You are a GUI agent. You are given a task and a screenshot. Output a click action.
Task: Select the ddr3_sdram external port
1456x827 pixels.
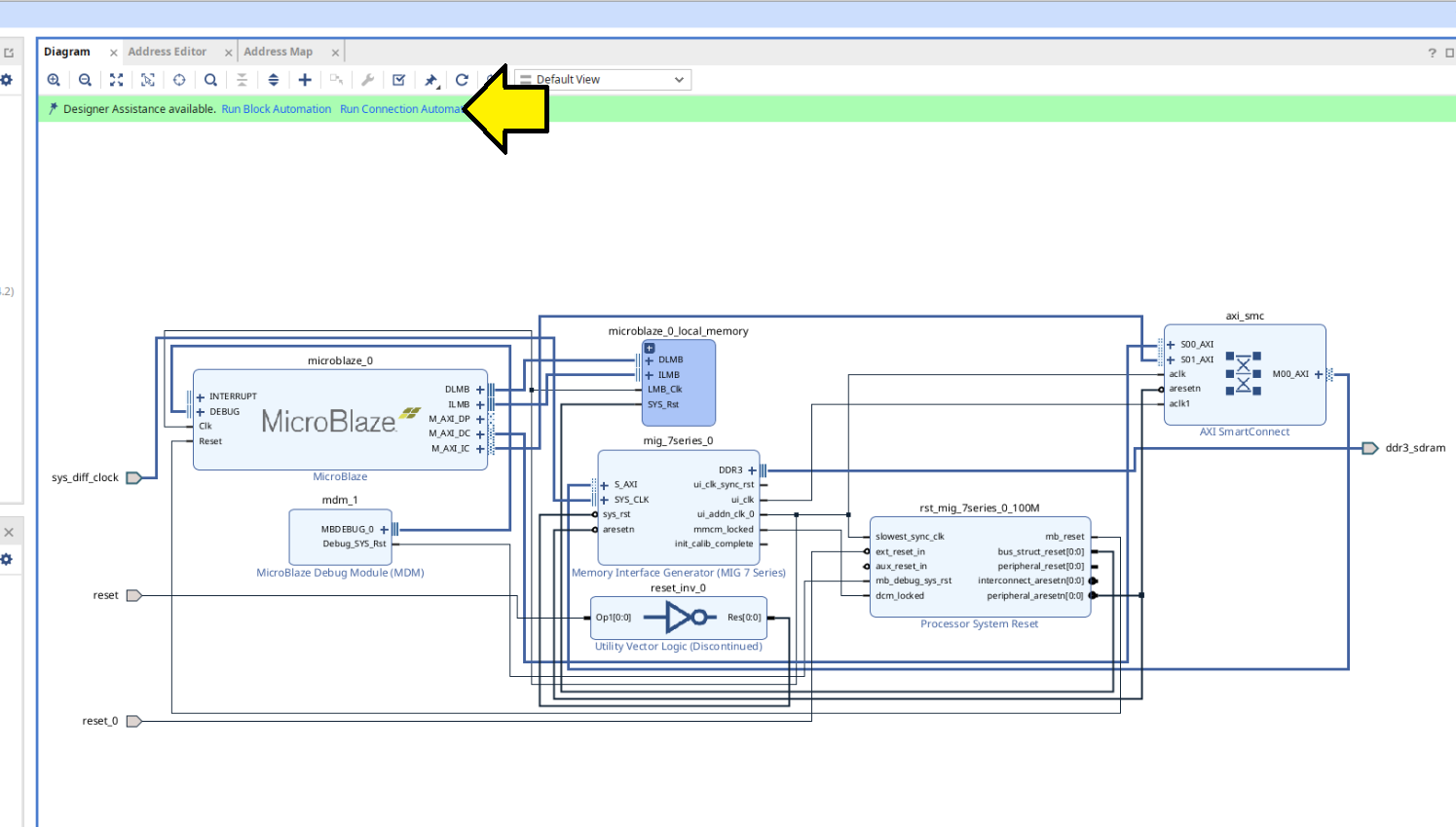[x=1370, y=448]
